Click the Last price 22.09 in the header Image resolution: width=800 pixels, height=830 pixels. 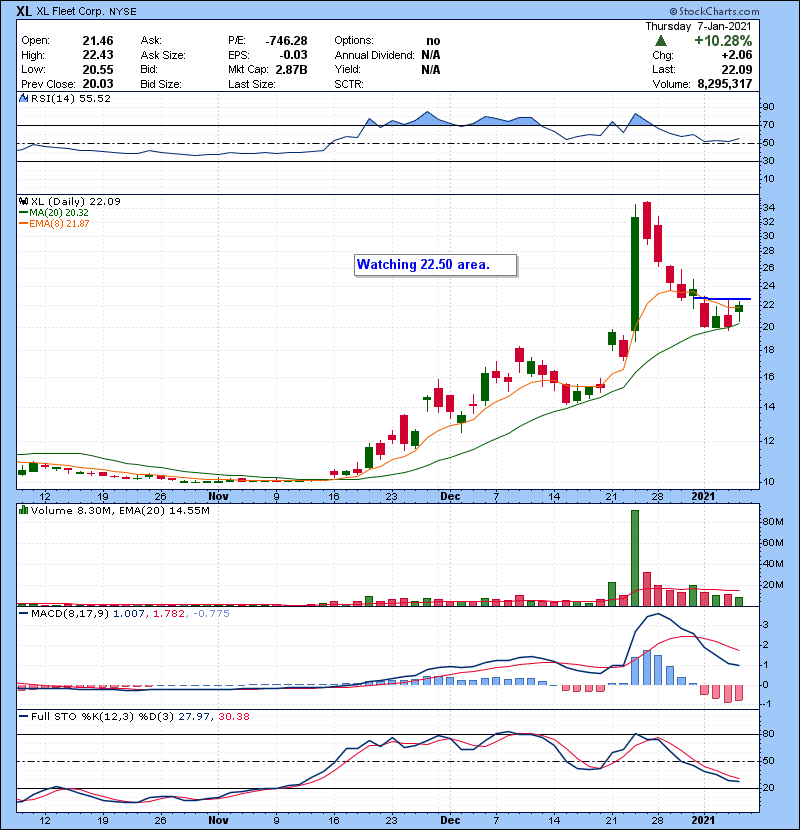click(736, 69)
